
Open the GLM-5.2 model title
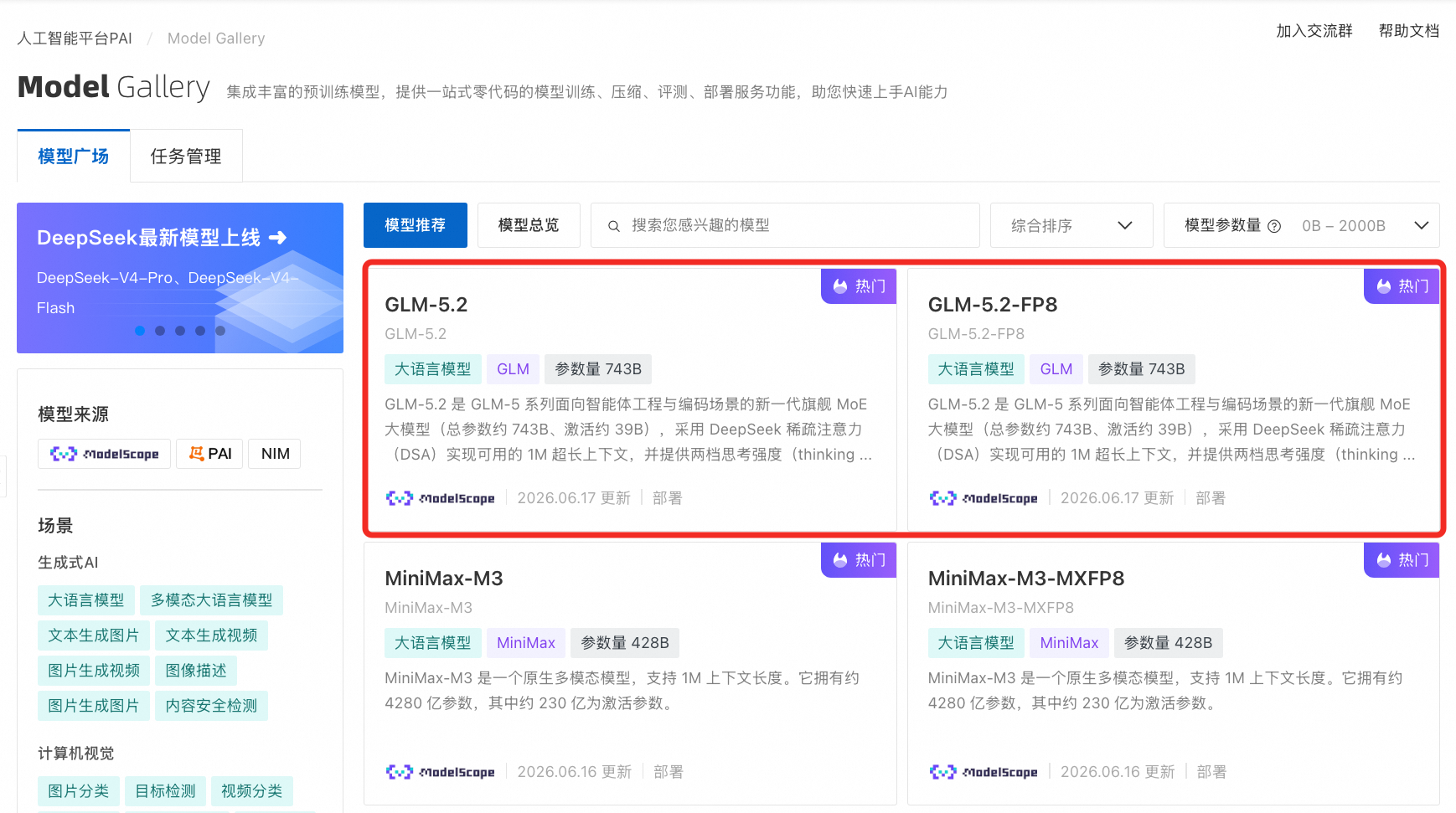click(x=426, y=305)
